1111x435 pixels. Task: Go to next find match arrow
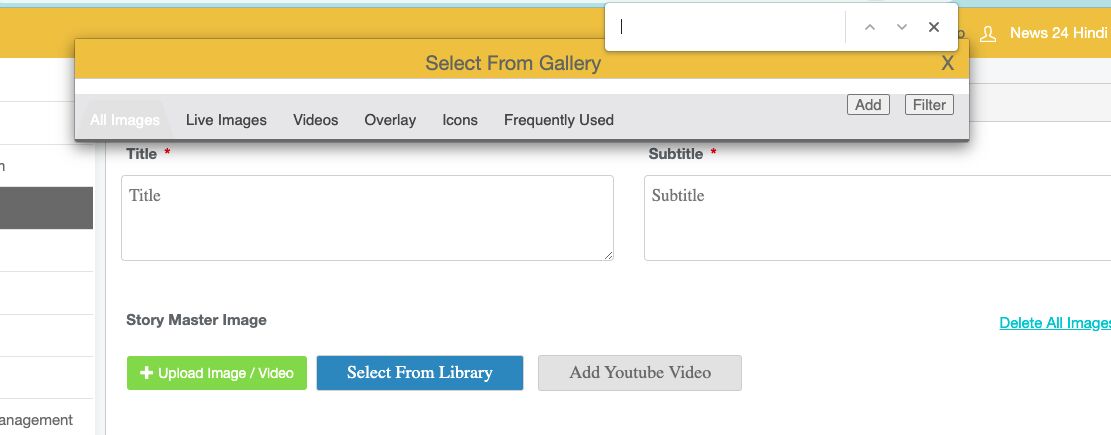tap(902, 28)
